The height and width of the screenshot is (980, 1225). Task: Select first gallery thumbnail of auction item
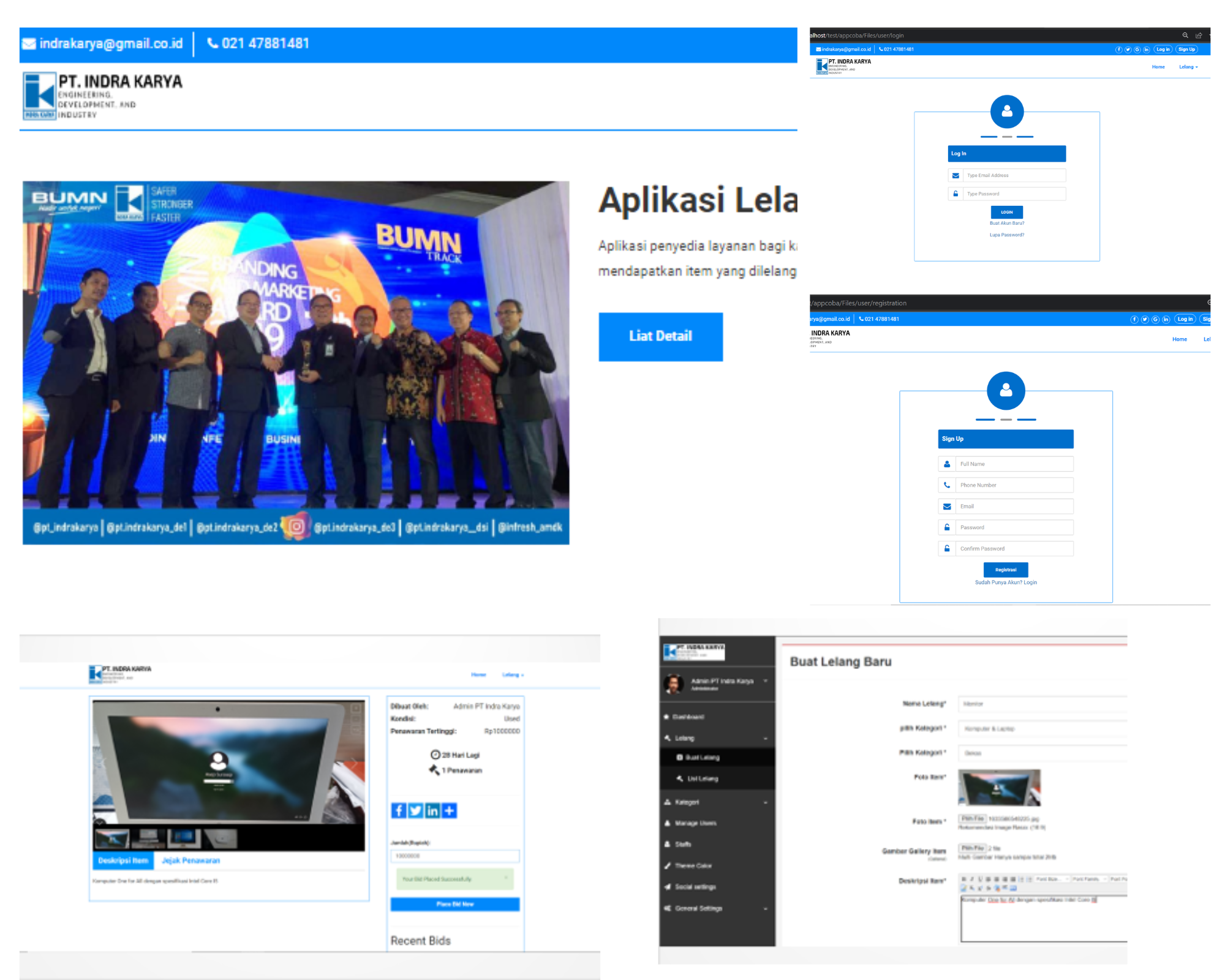pos(113,837)
